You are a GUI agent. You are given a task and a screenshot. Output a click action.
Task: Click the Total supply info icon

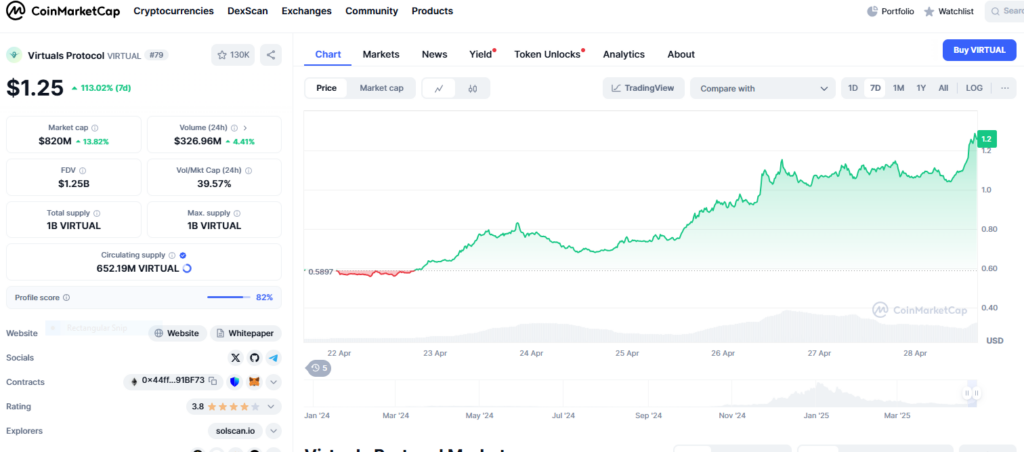97,213
